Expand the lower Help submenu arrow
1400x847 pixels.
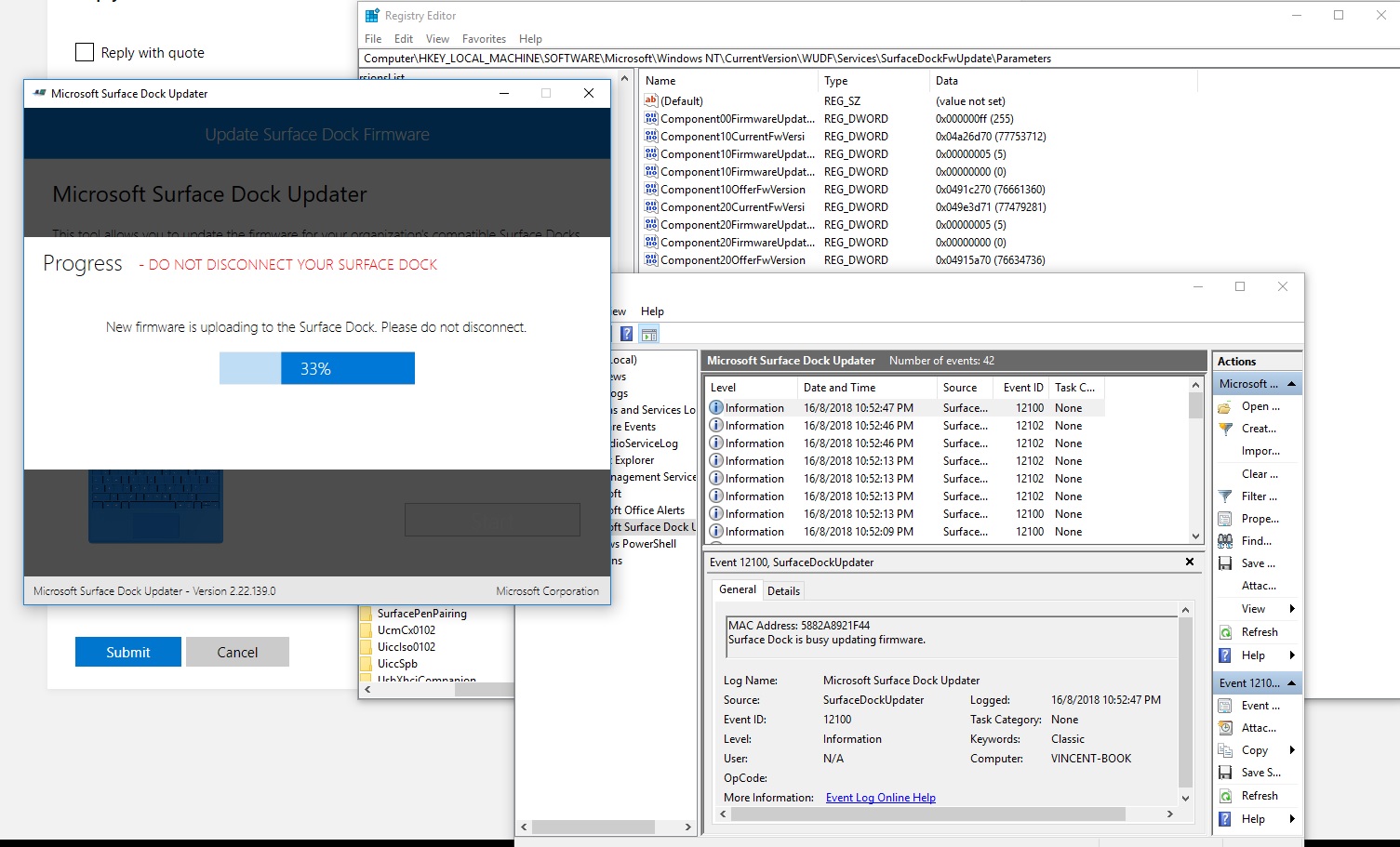tap(1292, 819)
